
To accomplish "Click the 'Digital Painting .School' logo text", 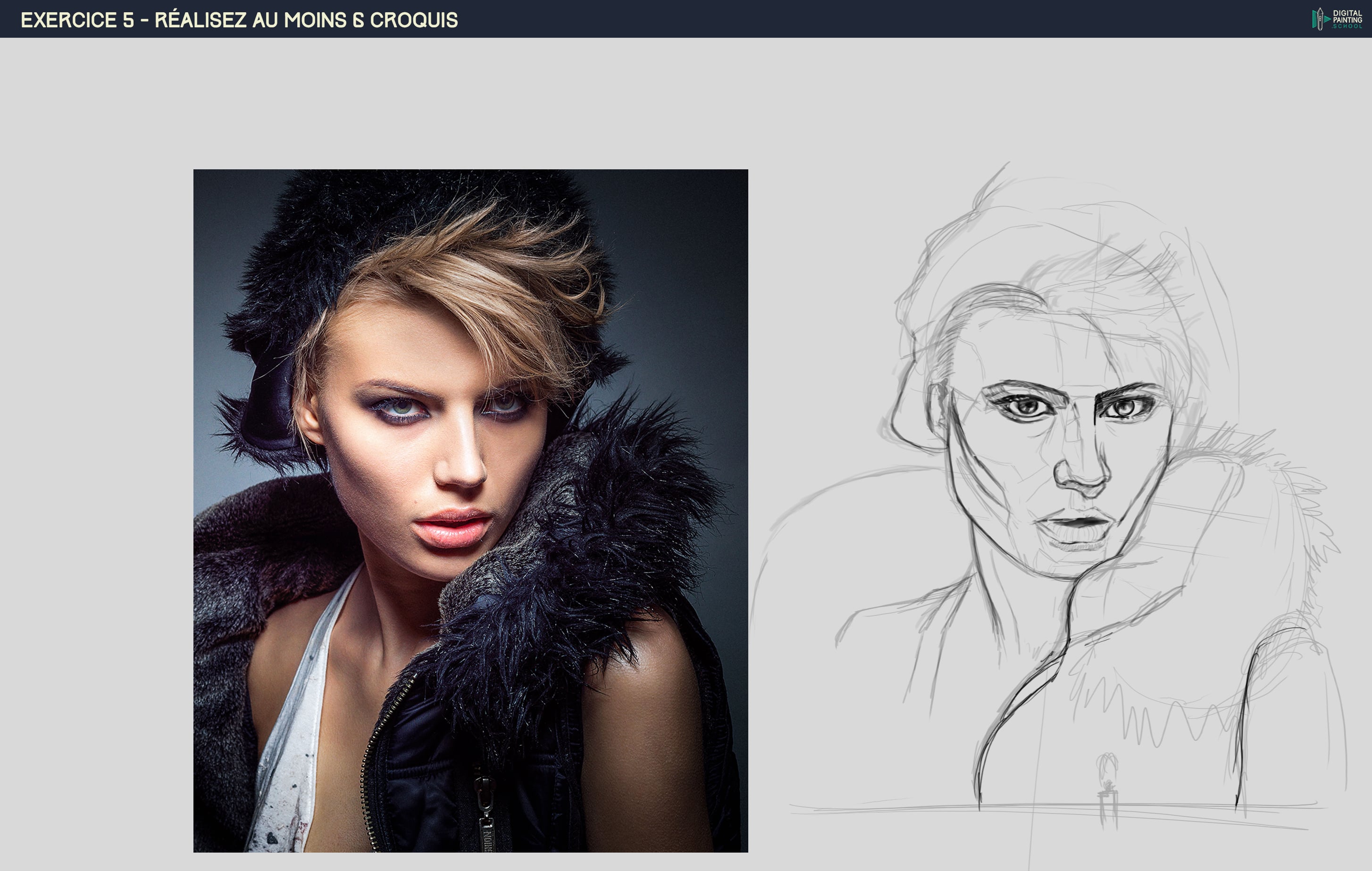I will [x=1347, y=19].
